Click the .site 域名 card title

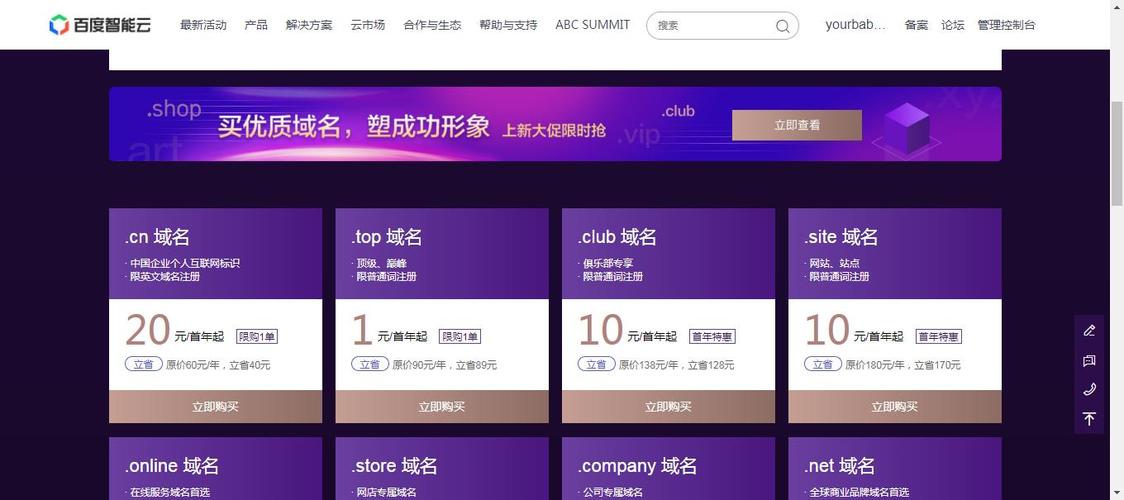[x=841, y=237]
